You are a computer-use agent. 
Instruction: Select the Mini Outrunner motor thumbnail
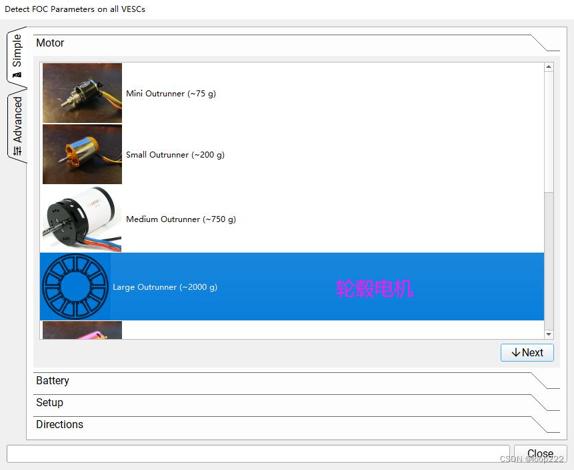point(82,93)
